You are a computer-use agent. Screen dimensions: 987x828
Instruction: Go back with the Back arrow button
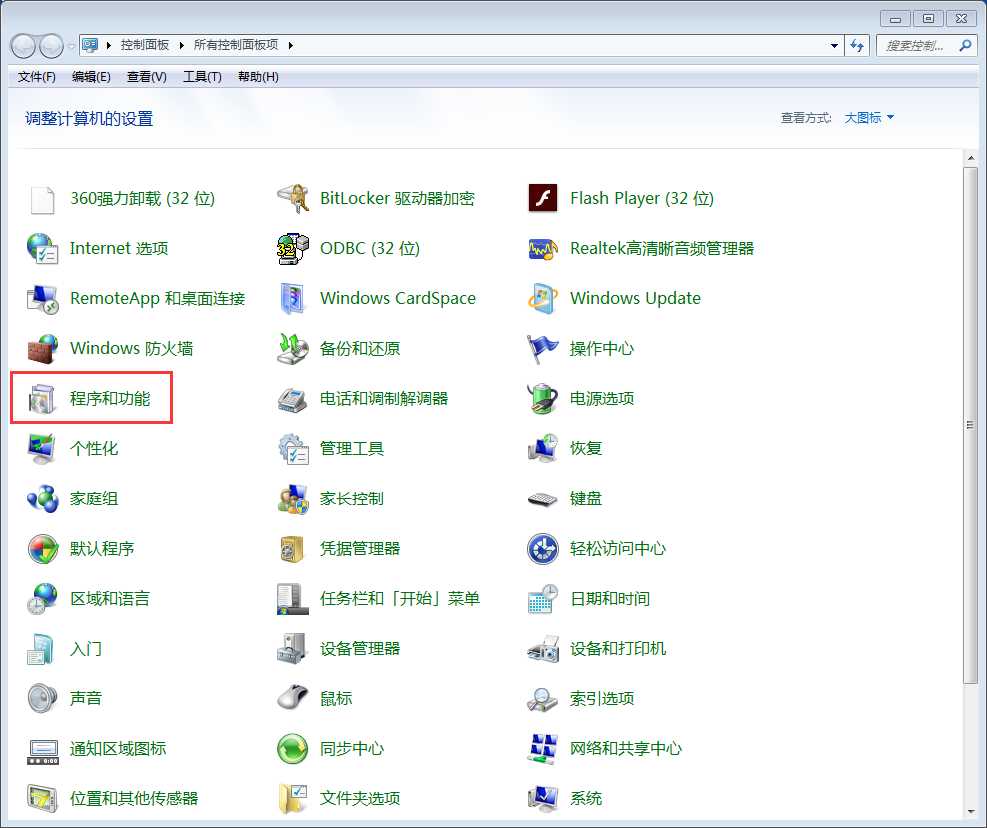[23, 46]
